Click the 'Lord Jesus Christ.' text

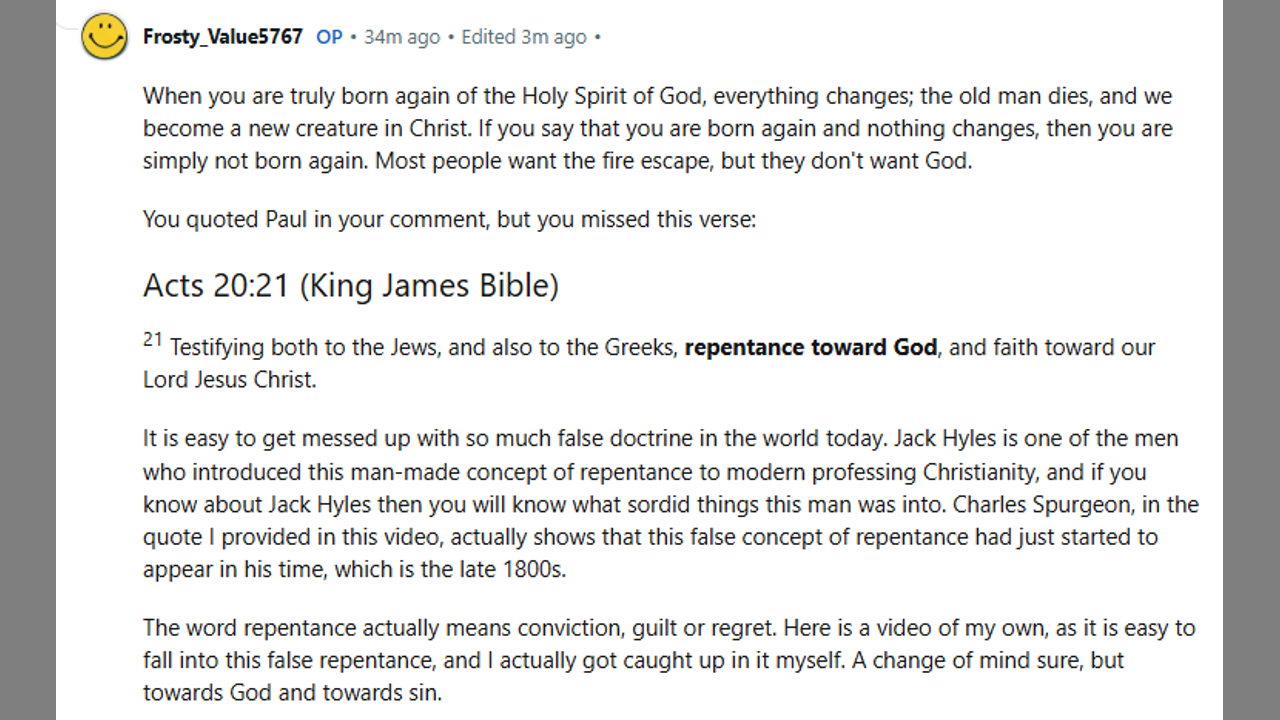click(229, 380)
